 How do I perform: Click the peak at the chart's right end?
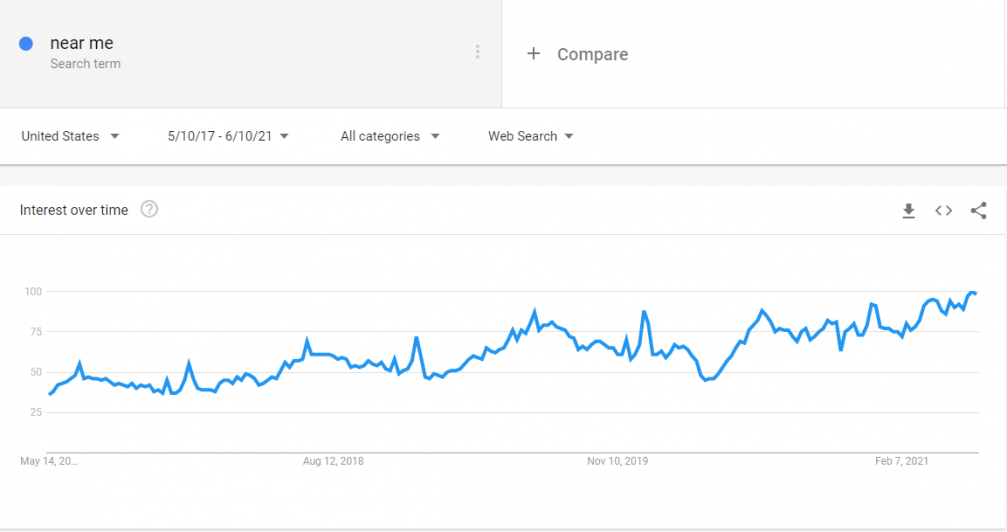972,293
